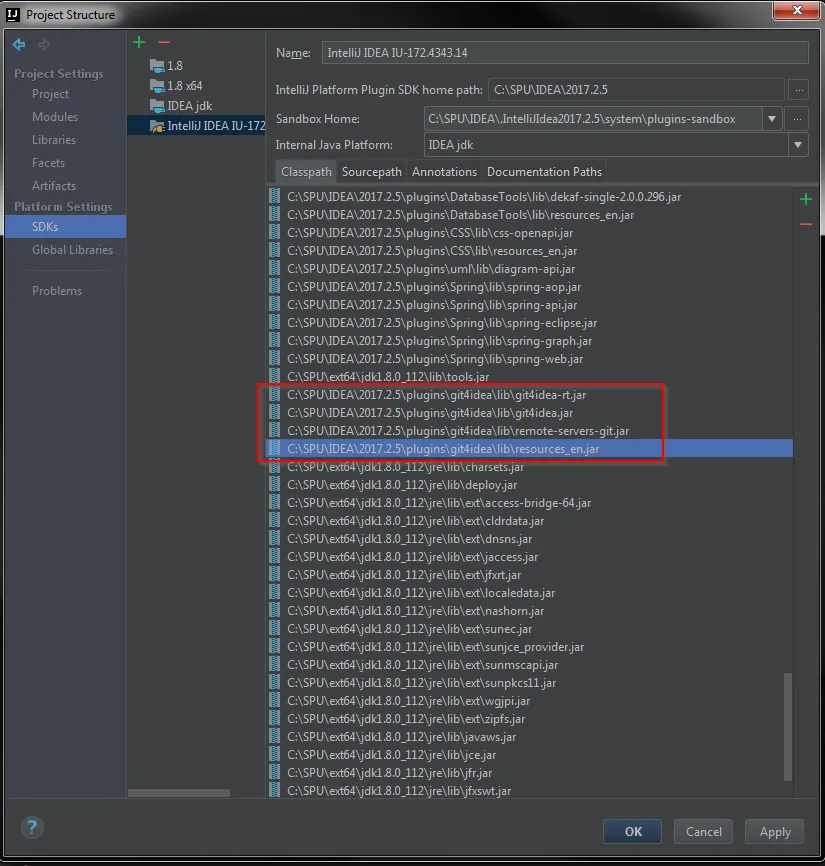
Task: Open the Artifacts settings page
Action: pos(54,186)
